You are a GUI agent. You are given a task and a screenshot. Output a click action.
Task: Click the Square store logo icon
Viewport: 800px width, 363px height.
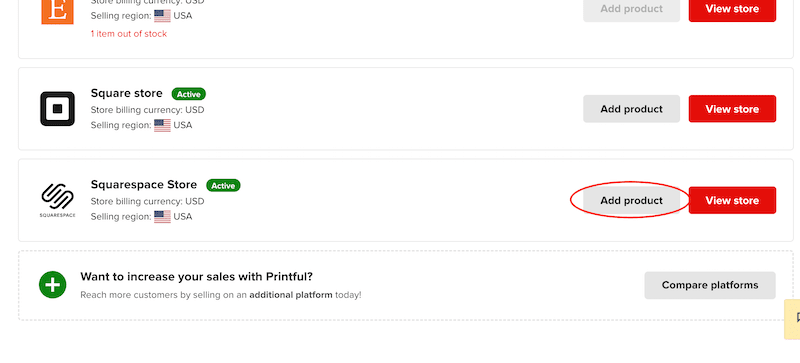coord(57,109)
